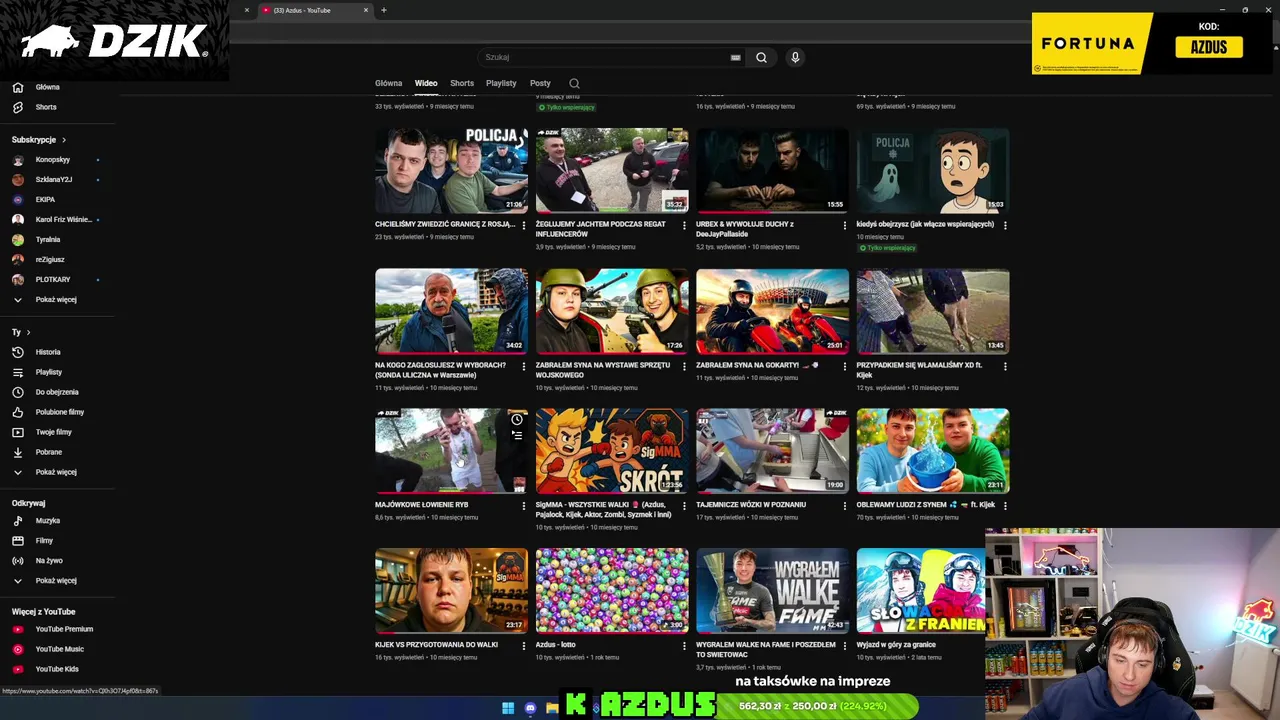Viewport: 1280px width, 720px height.
Task: Open a new browser tab with plus
Action: [384, 10]
